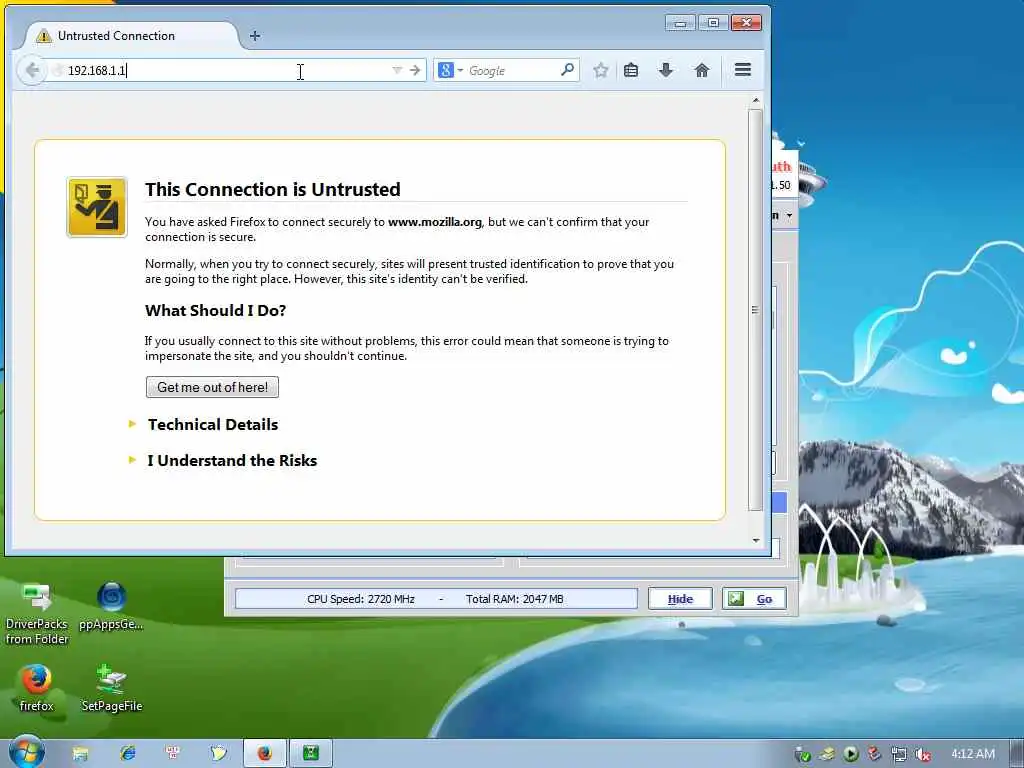Open the Windows Start menu orb
The width and height of the screenshot is (1024, 768).
coord(26,753)
